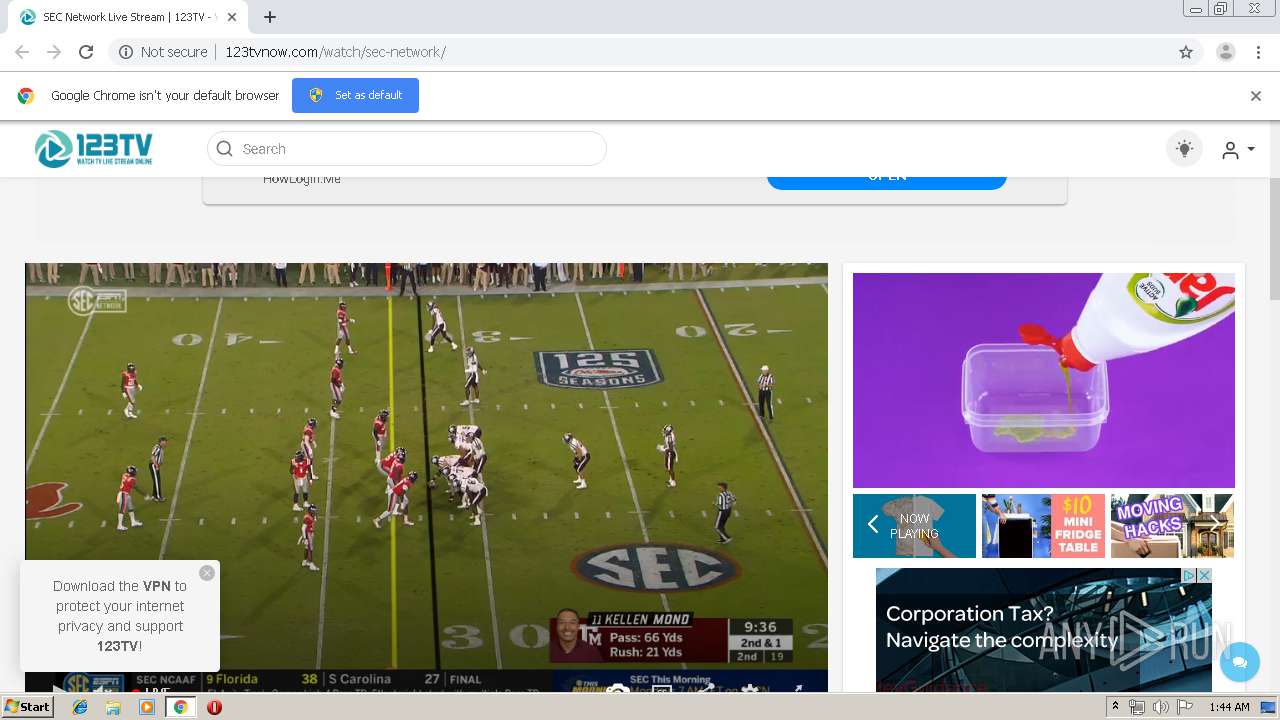Toggle dark mode with the lightbulb icon
1280x720 pixels.
[1184, 149]
